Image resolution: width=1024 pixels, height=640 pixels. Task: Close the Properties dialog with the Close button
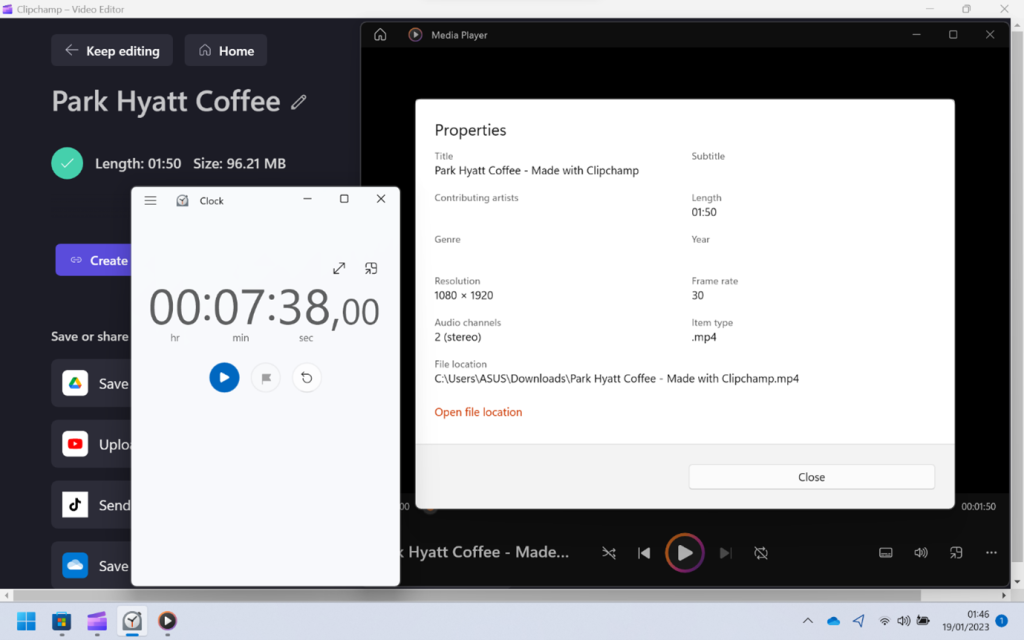(811, 477)
